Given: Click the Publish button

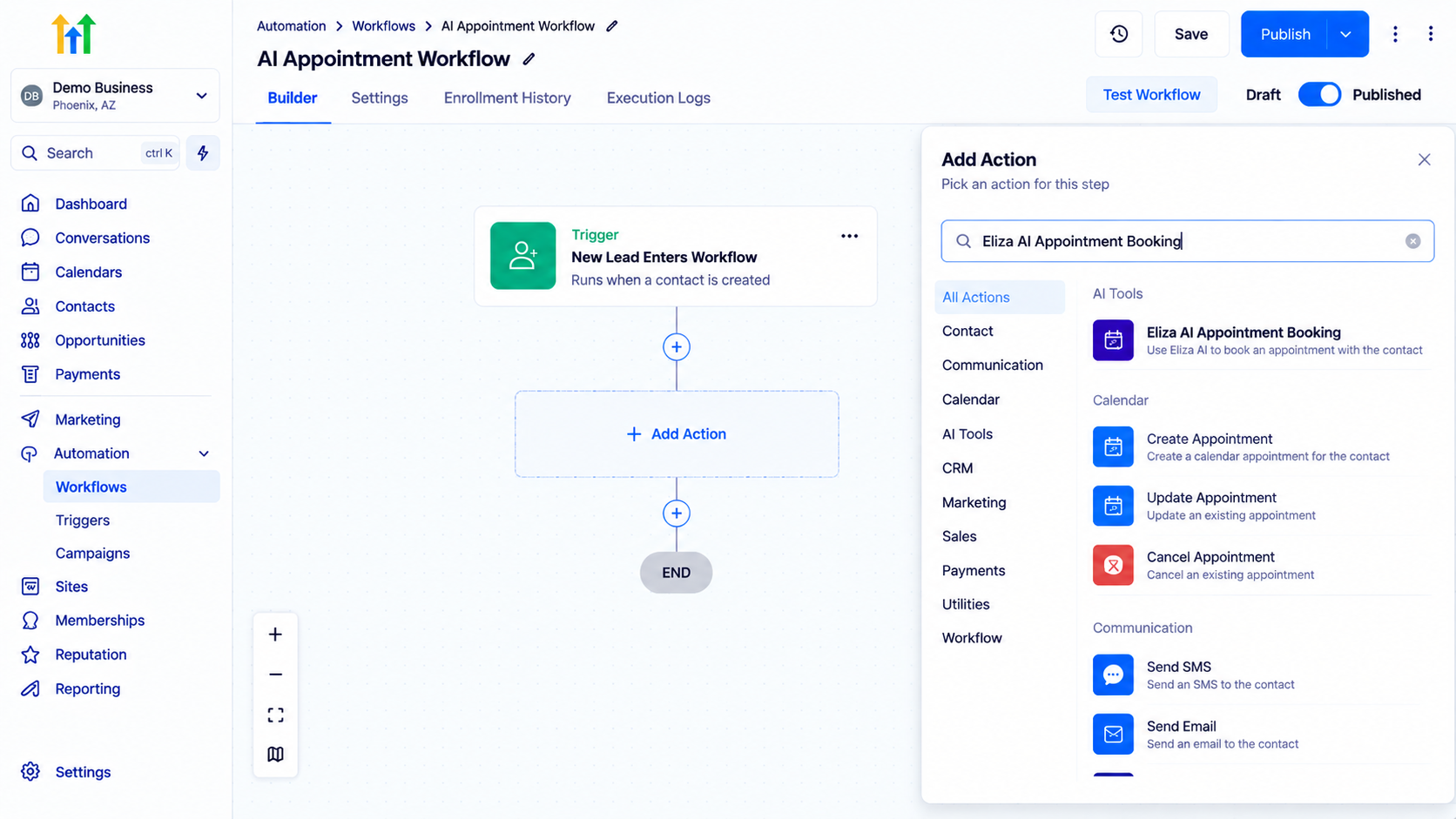Looking at the screenshot, I should (x=1284, y=34).
